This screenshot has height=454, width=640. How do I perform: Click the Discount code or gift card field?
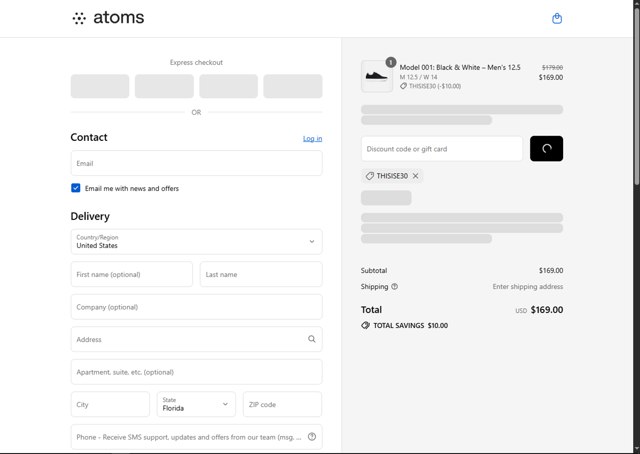(x=442, y=149)
